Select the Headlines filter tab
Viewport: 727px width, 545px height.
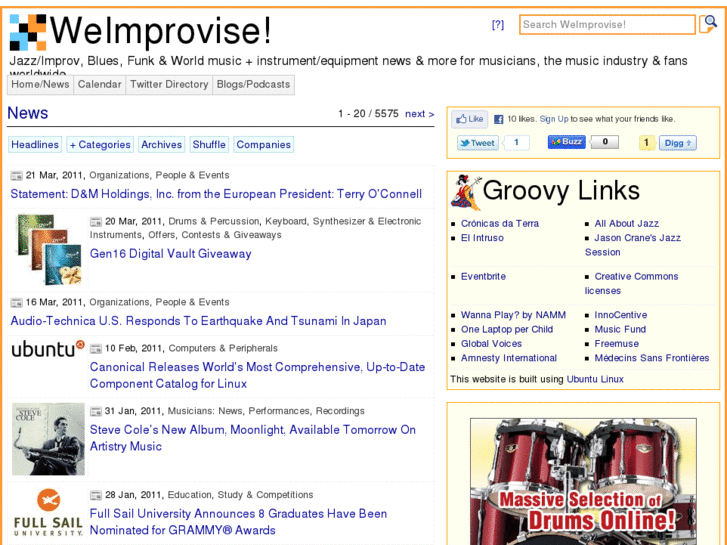coord(35,145)
